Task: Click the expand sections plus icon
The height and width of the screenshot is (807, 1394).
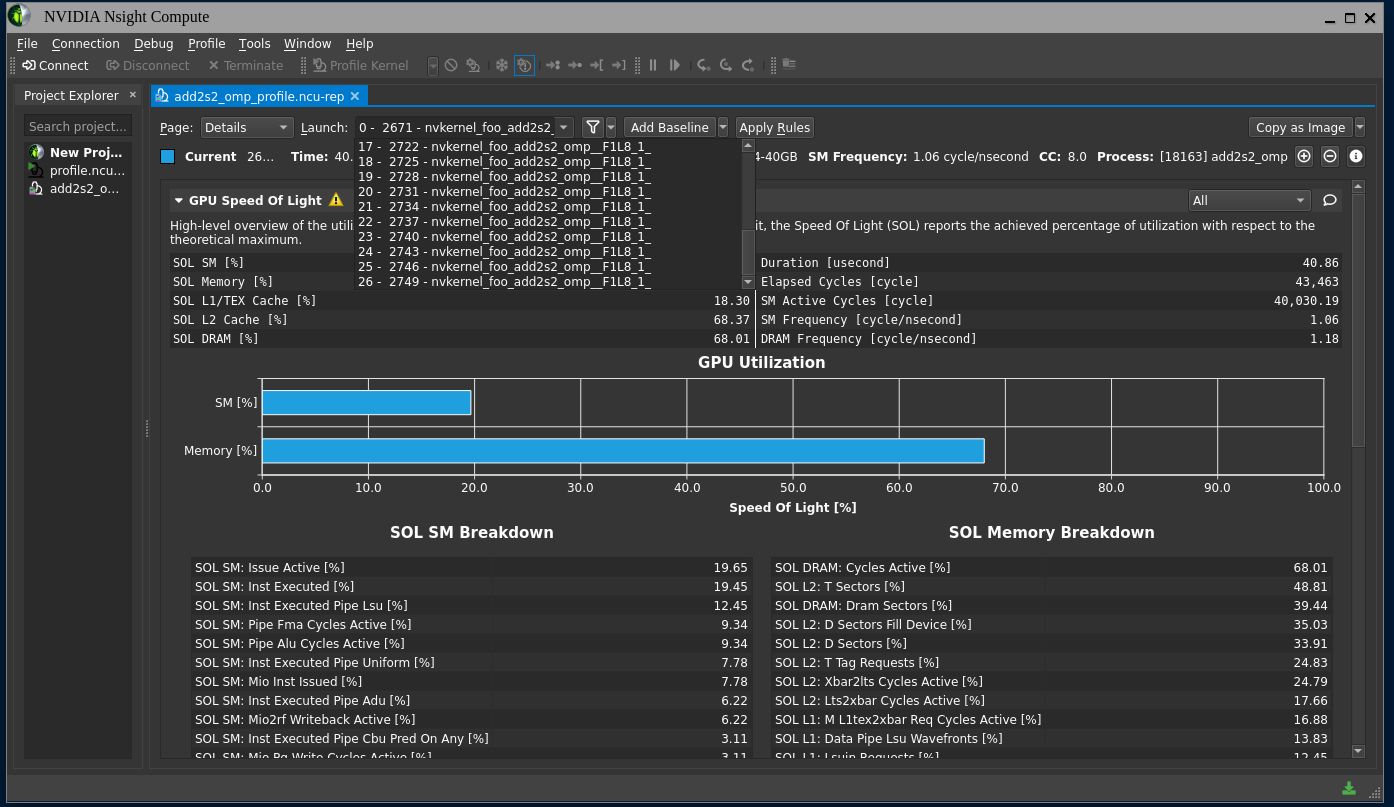Action: pyautogui.click(x=1304, y=156)
